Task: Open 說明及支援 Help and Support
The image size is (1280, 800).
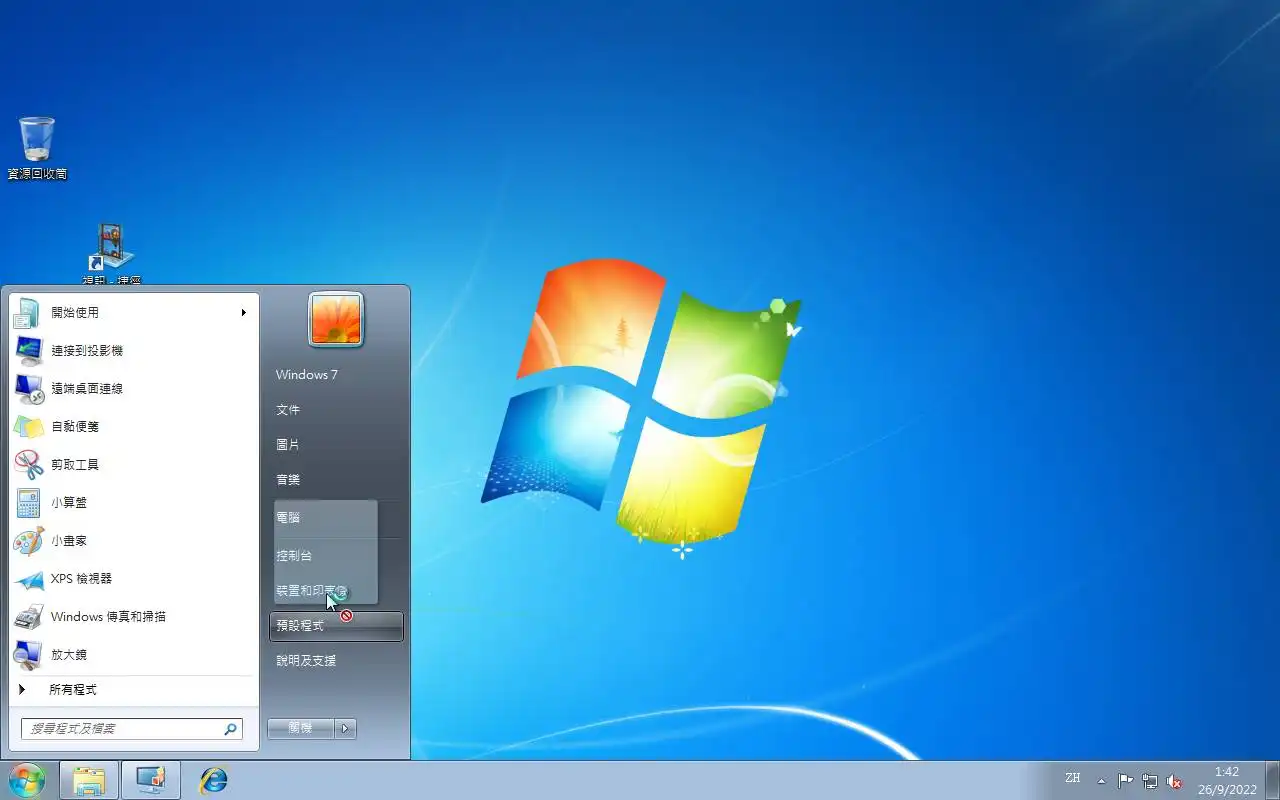Action: pyautogui.click(x=338, y=661)
